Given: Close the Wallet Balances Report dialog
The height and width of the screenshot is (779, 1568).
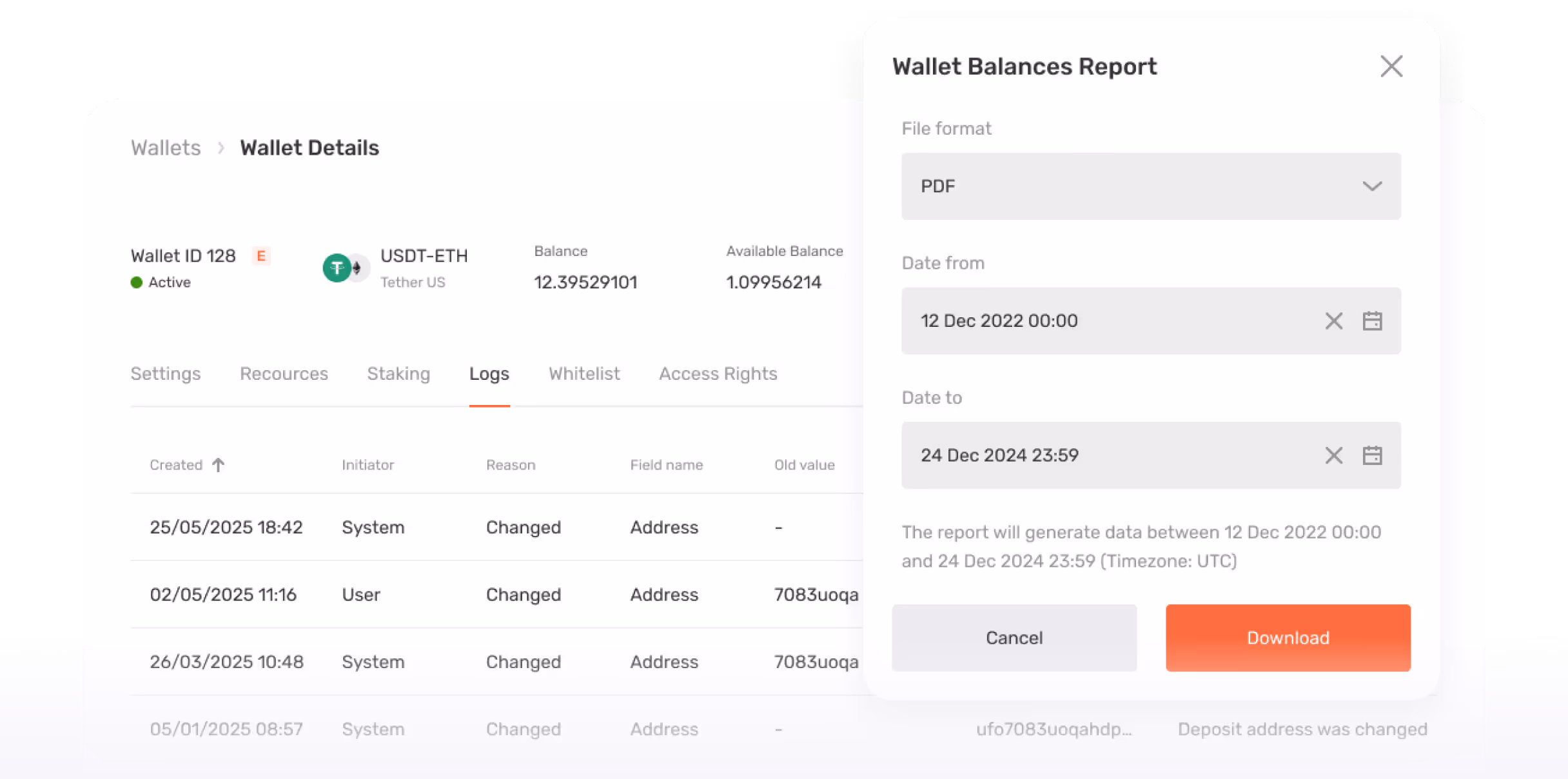Looking at the screenshot, I should pos(1391,66).
